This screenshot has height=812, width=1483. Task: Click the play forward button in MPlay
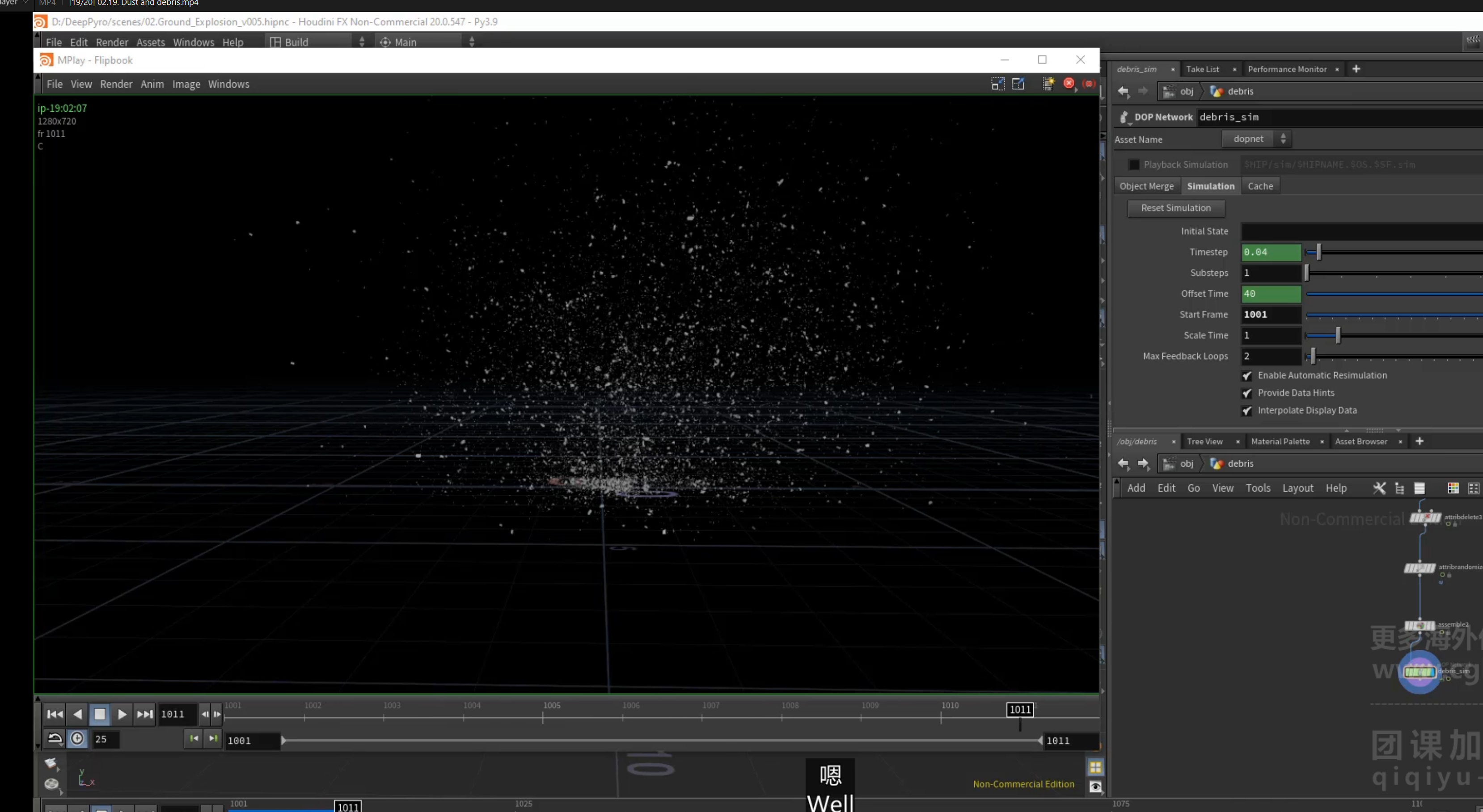[x=122, y=714]
